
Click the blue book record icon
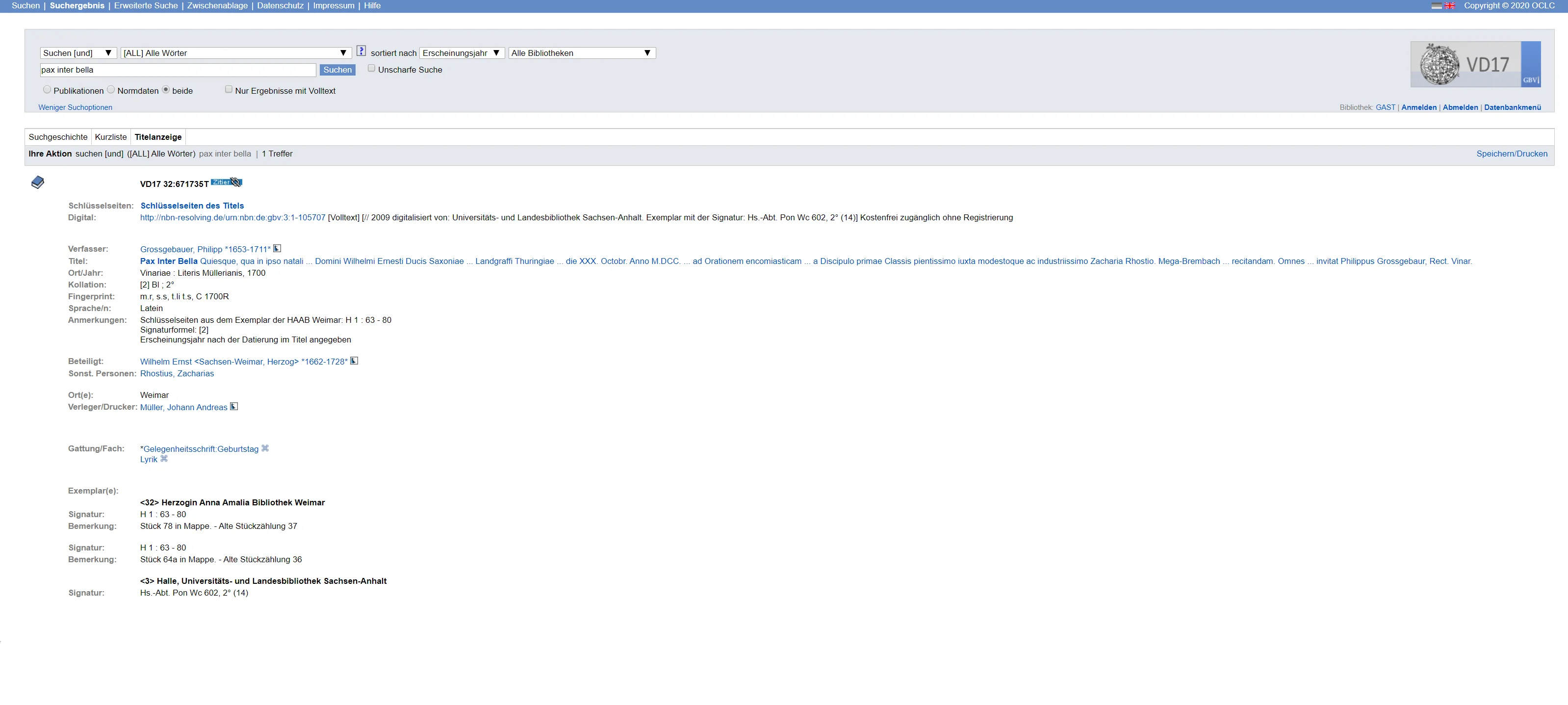38,182
